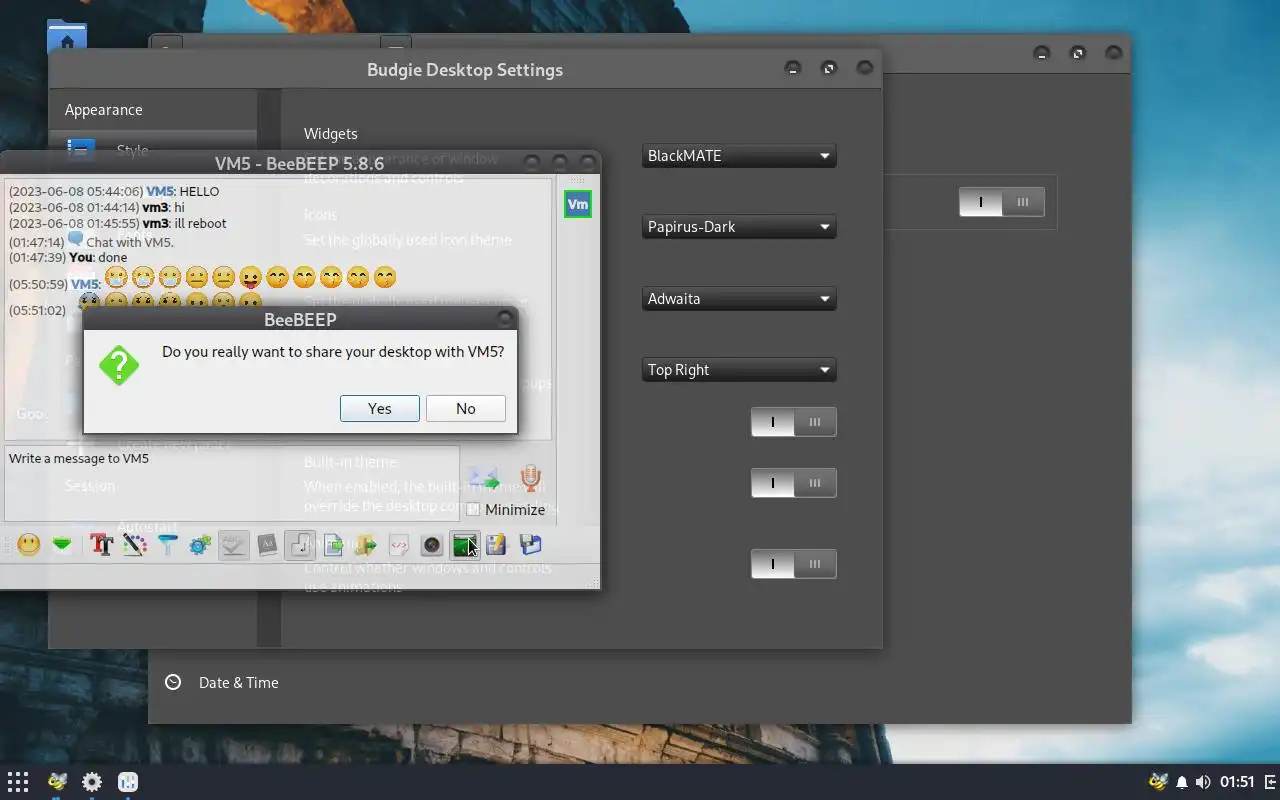Click the send message envelope icon
Screen dimensions: 1280x800
pos(484,479)
